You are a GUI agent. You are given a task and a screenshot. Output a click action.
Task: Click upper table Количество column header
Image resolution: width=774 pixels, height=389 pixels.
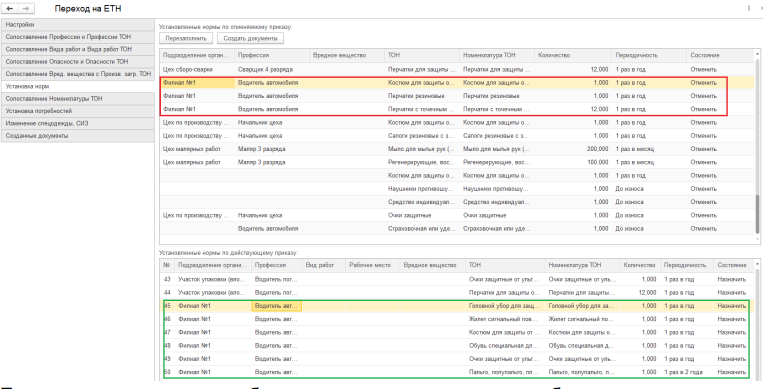573,55
